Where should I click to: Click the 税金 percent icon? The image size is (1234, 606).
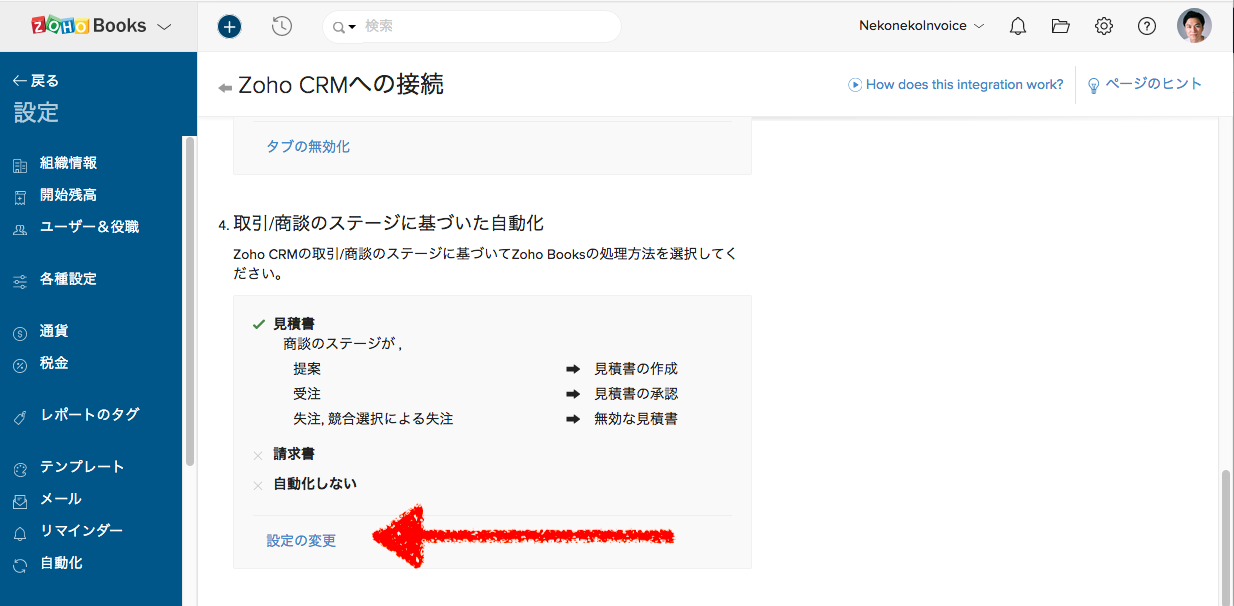(x=20, y=365)
